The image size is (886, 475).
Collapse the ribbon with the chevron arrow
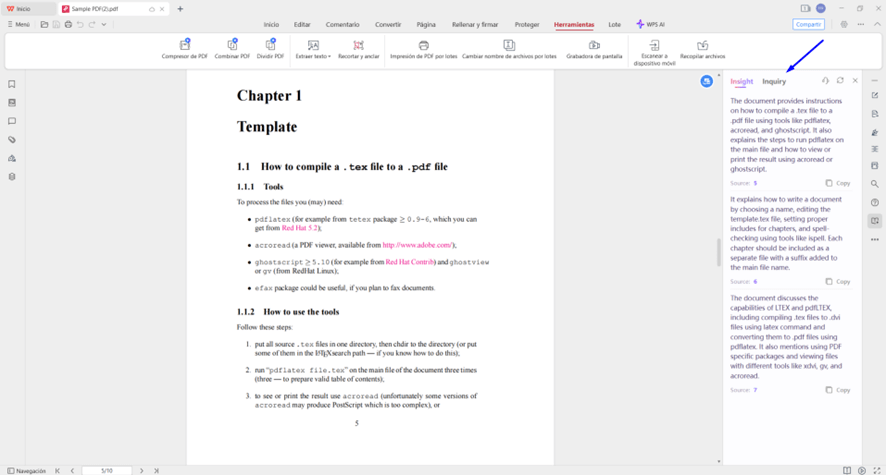pyautogui.click(x=877, y=24)
